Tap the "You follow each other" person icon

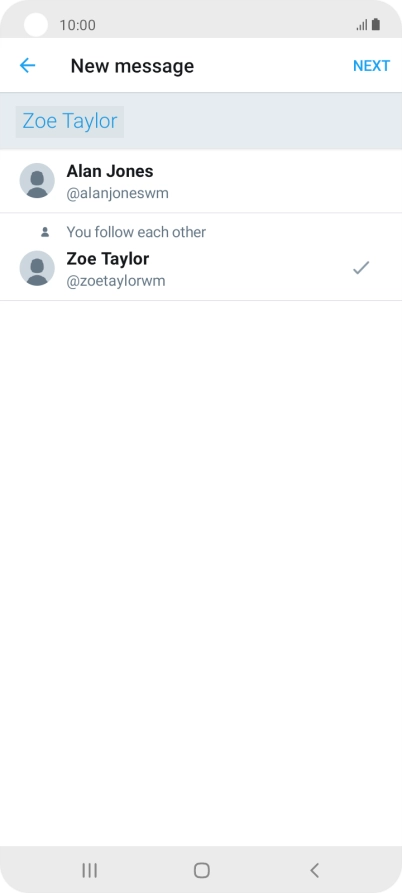(45, 232)
